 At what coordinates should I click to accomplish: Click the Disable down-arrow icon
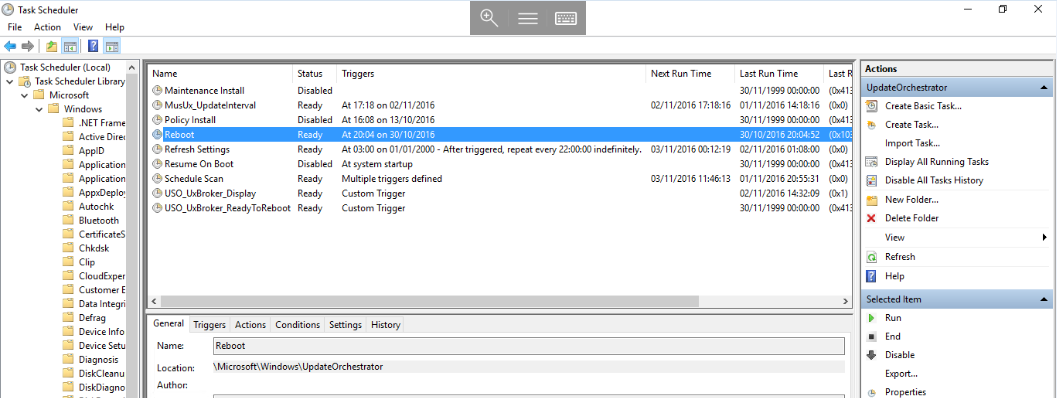[x=872, y=355]
